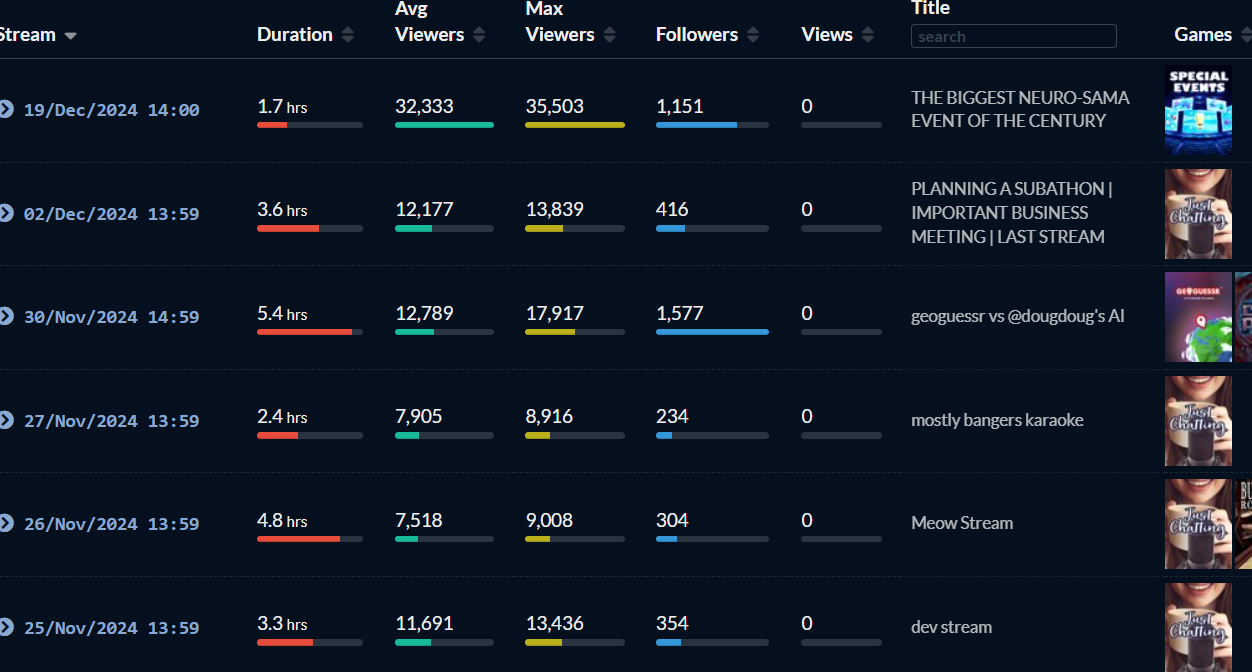Click the title geoguessr vs @dougdoug's AI
Image resolution: width=1252 pixels, height=672 pixels.
(1018, 316)
